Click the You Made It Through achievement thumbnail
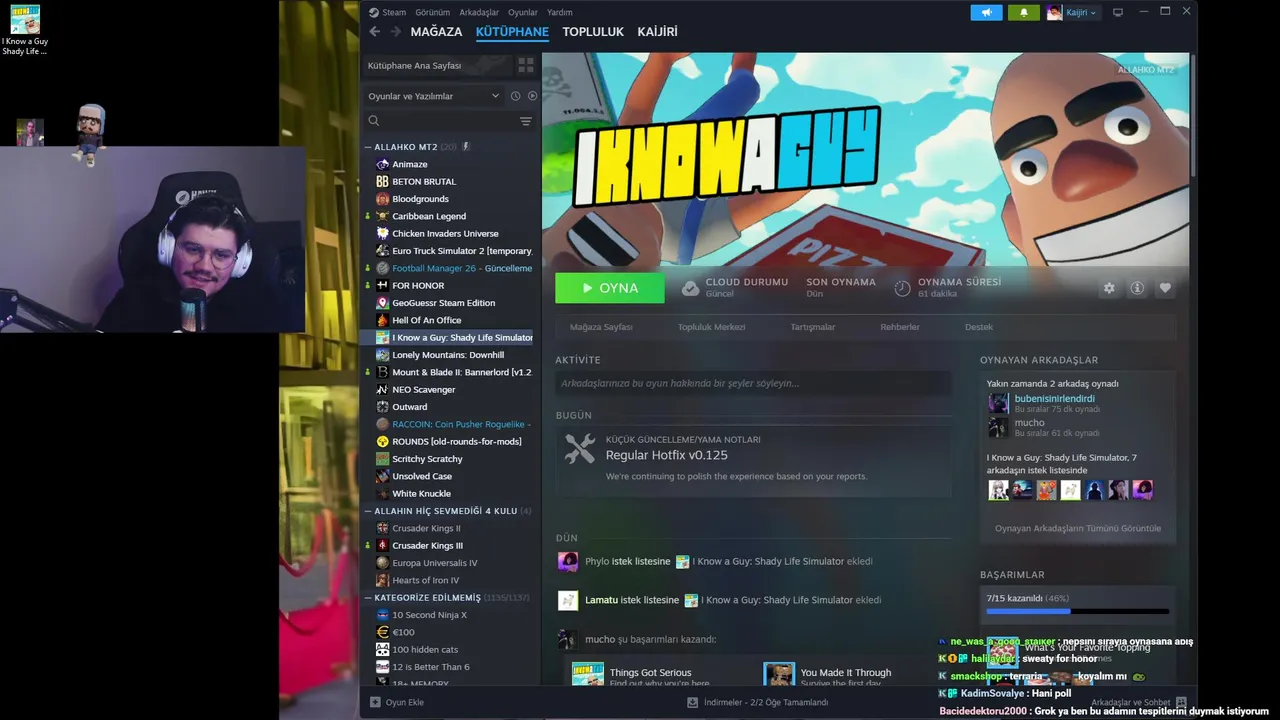 point(779,673)
